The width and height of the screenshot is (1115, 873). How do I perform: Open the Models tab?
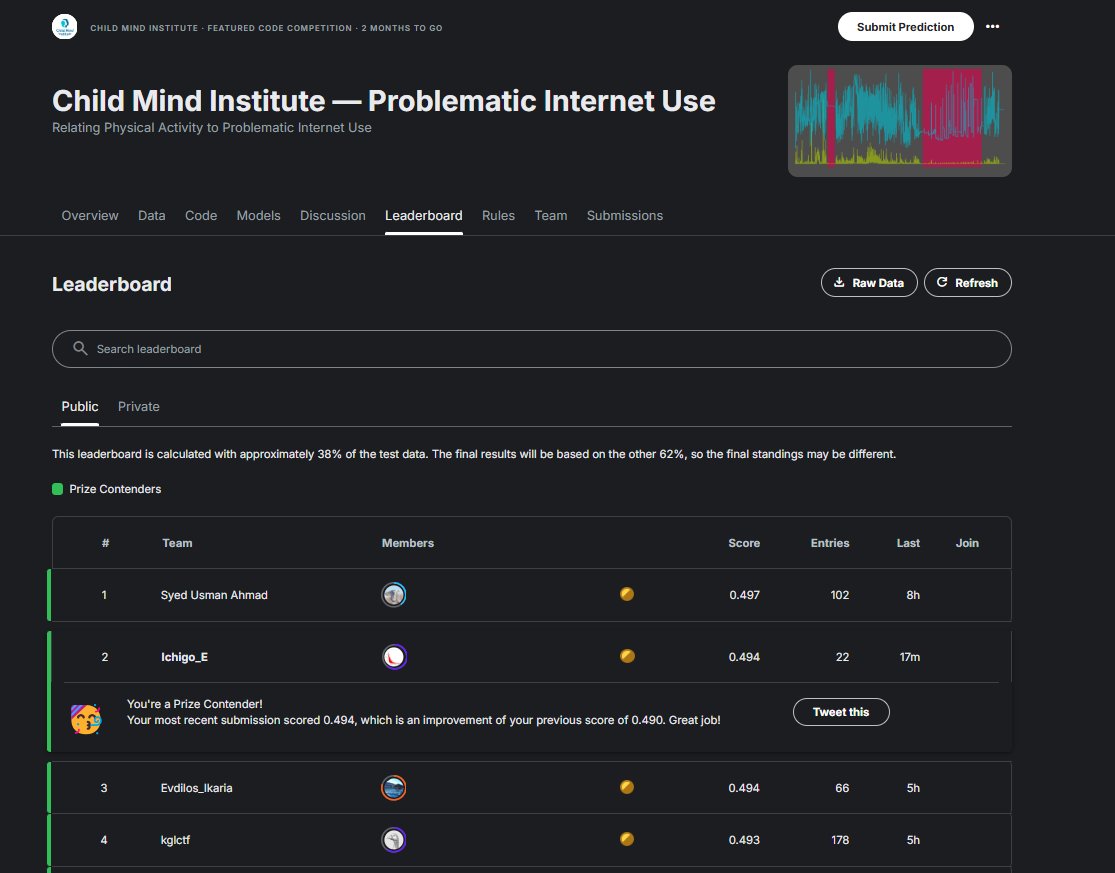(x=258, y=215)
